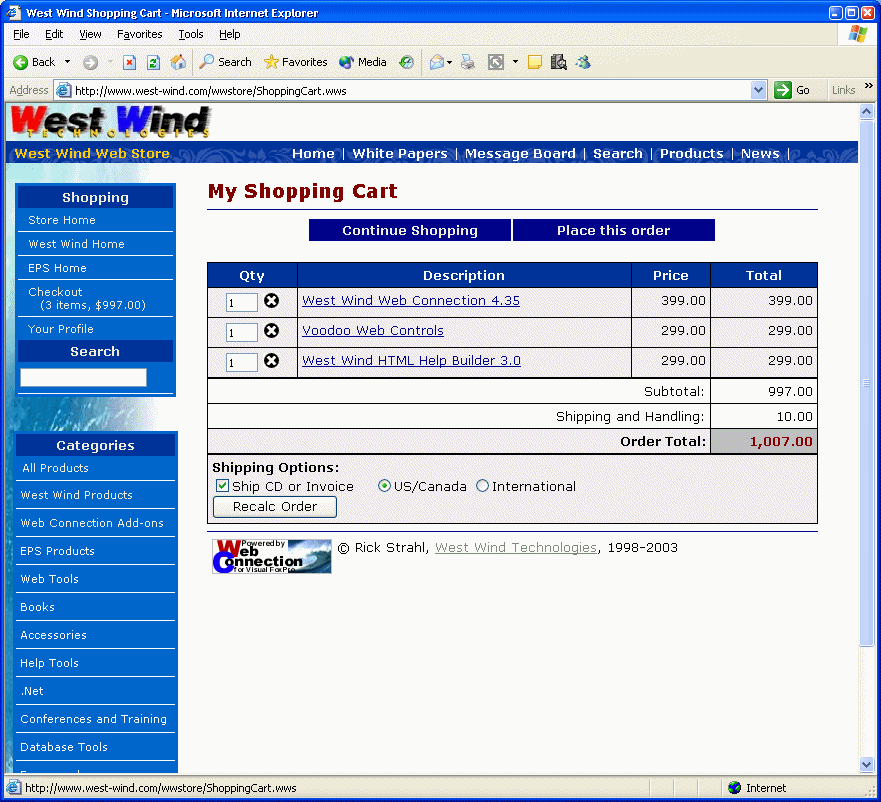Viewport: 881px width, 802px height.
Task: Click the Stop loading toolbar icon
Action: tap(129, 62)
